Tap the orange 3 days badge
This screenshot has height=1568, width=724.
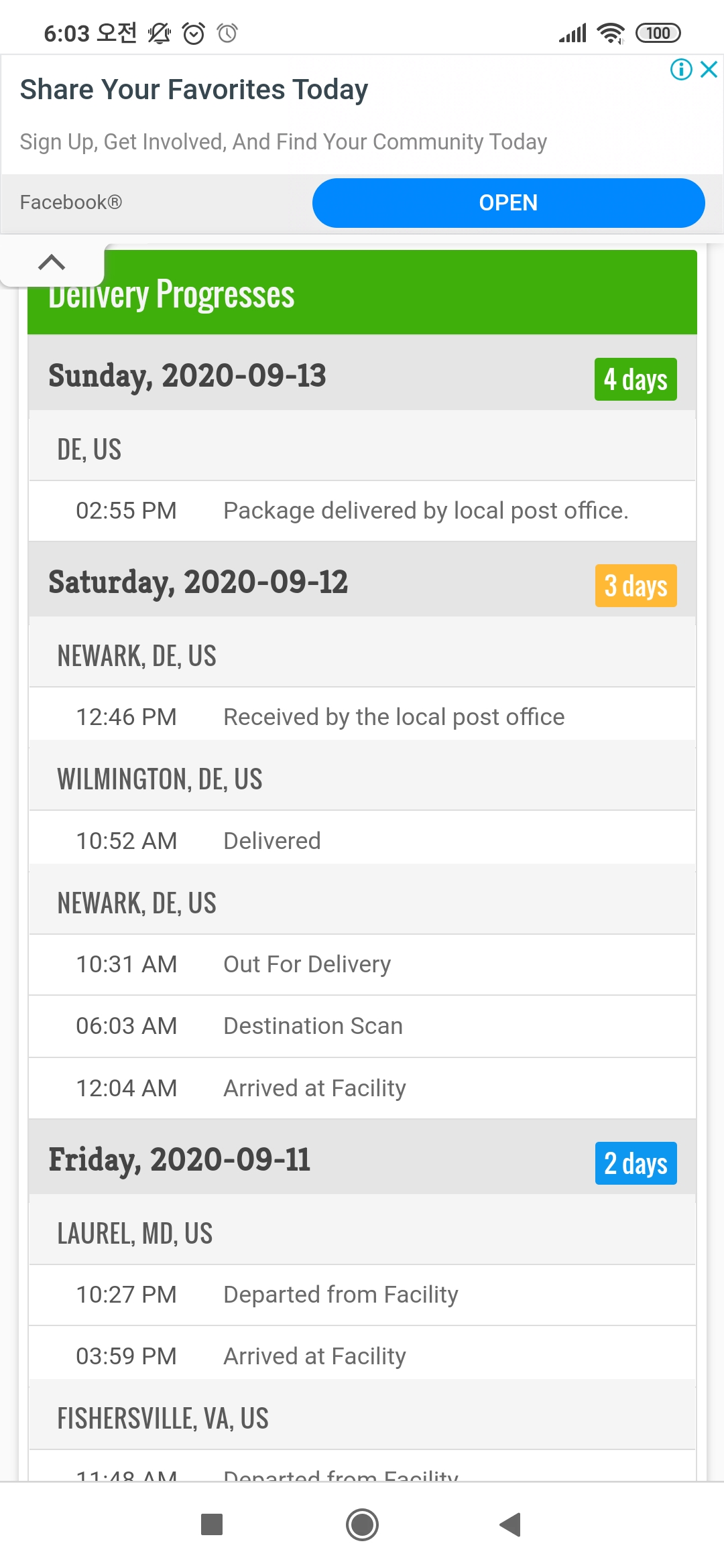pyautogui.click(x=636, y=586)
